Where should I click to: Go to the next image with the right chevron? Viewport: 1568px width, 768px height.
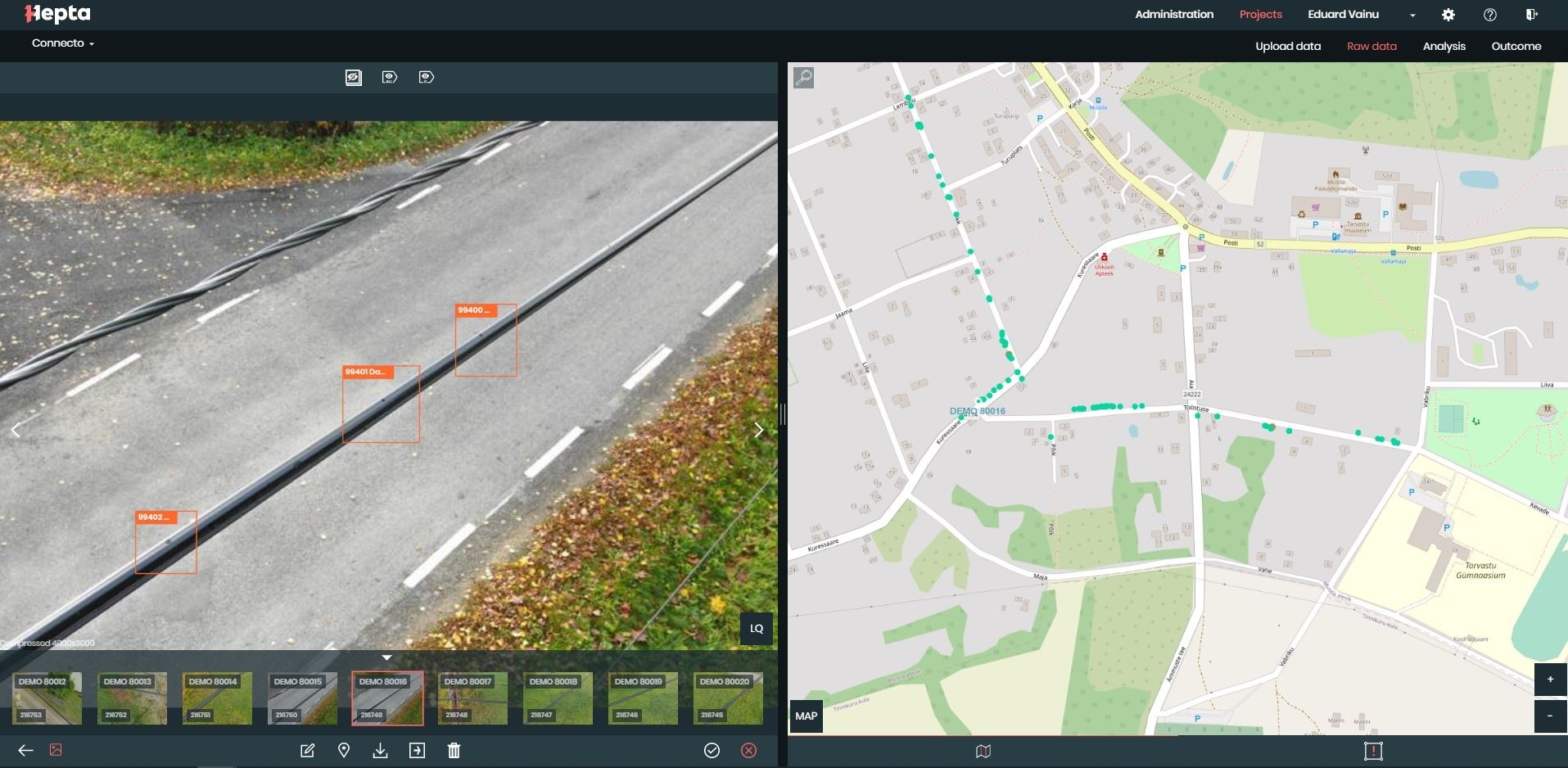click(758, 430)
